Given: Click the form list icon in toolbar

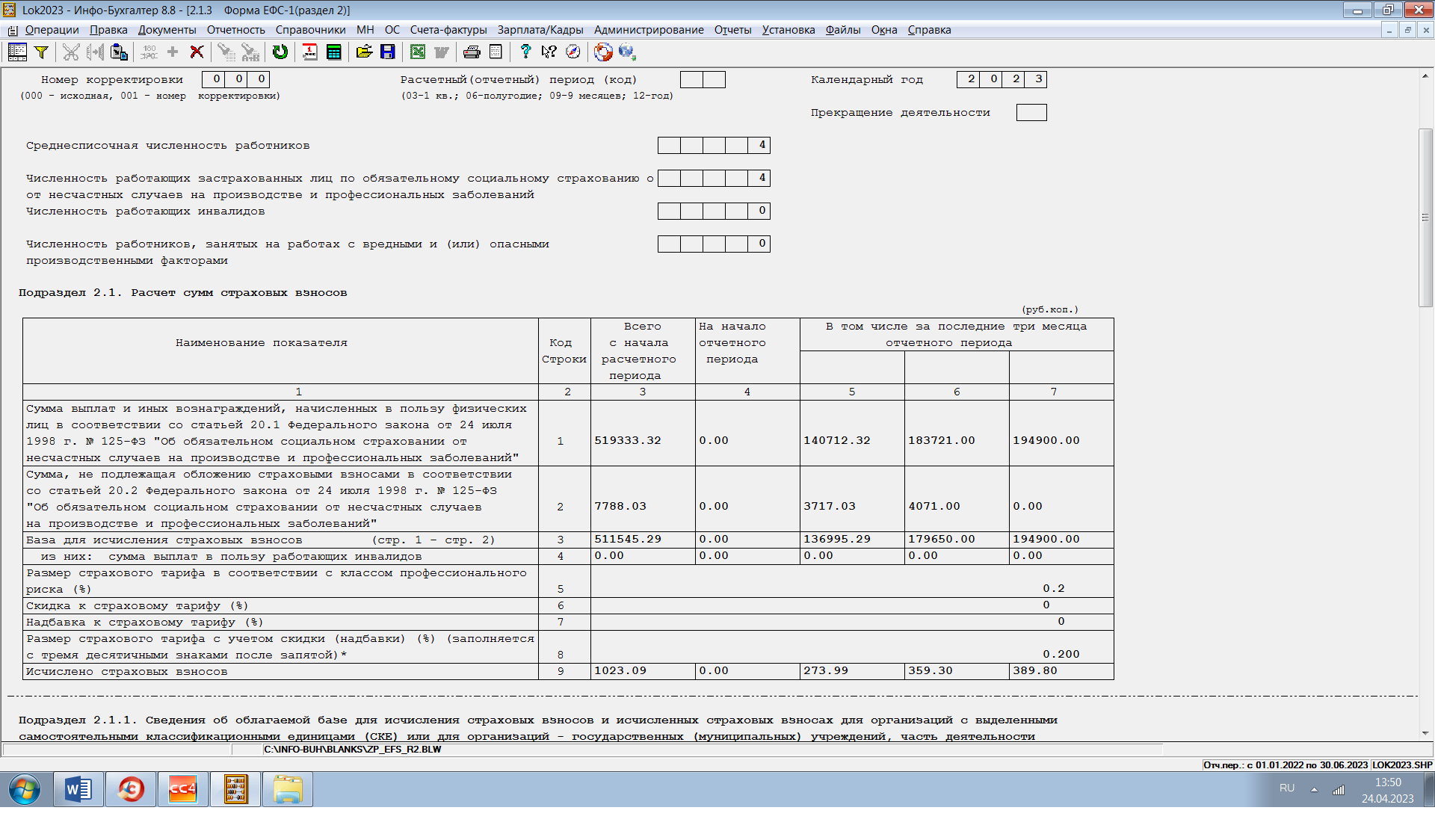Looking at the screenshot, I should point(17,52).
